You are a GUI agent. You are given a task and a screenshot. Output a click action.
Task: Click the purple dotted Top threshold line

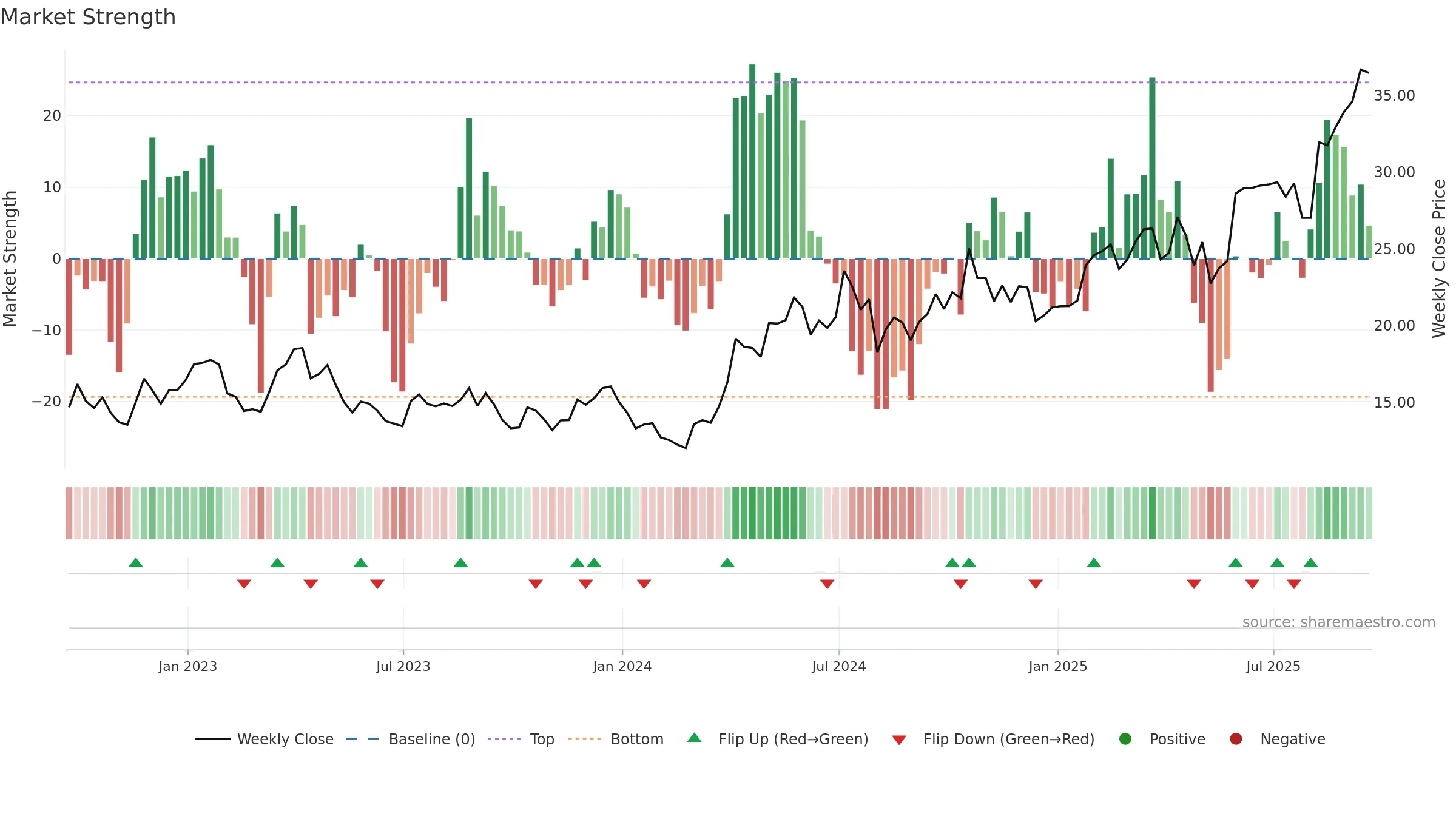click(719, 83)
